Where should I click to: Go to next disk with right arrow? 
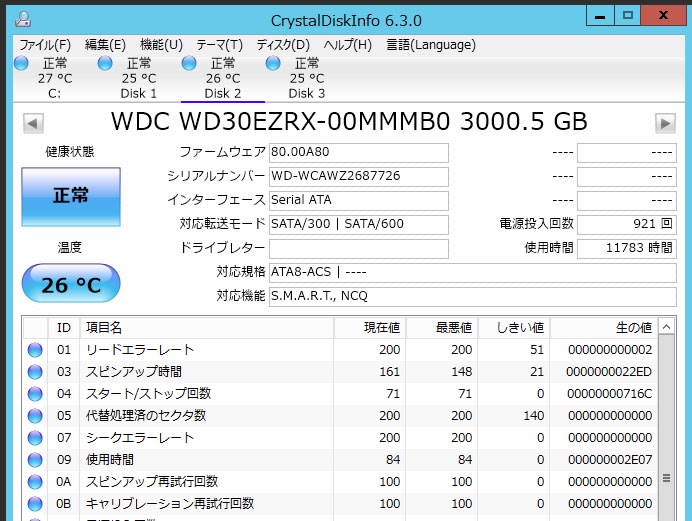(x=665, y=123)
